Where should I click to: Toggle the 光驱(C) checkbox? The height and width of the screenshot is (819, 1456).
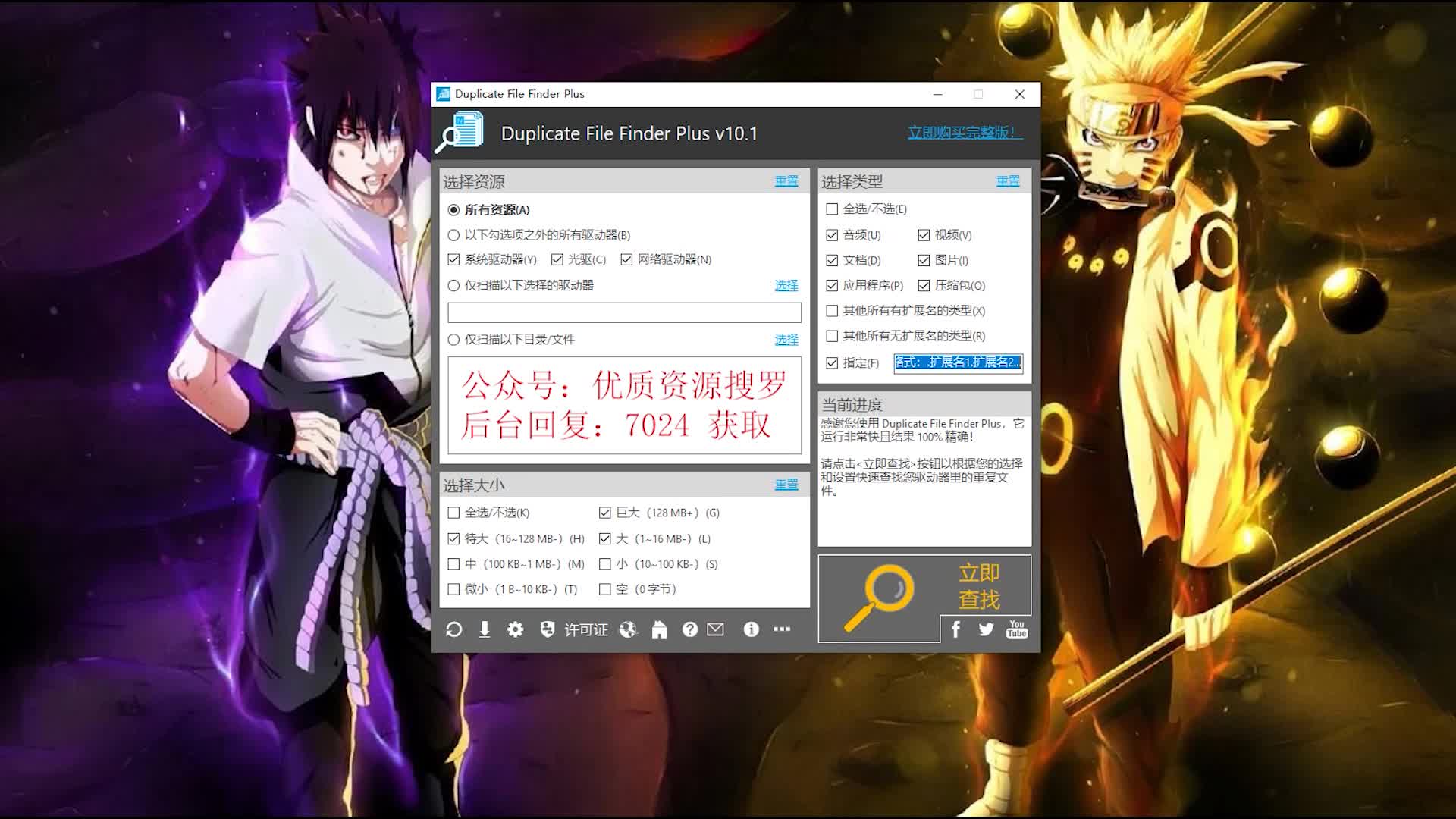coord(557,259)
